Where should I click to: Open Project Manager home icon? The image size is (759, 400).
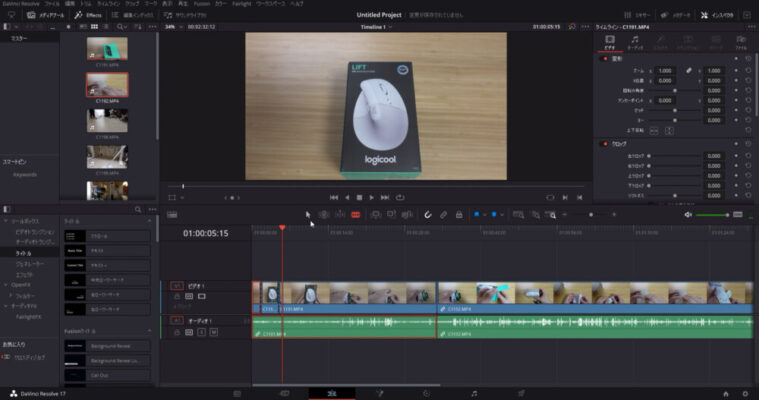pyautogui.click(x=726, y=394)
